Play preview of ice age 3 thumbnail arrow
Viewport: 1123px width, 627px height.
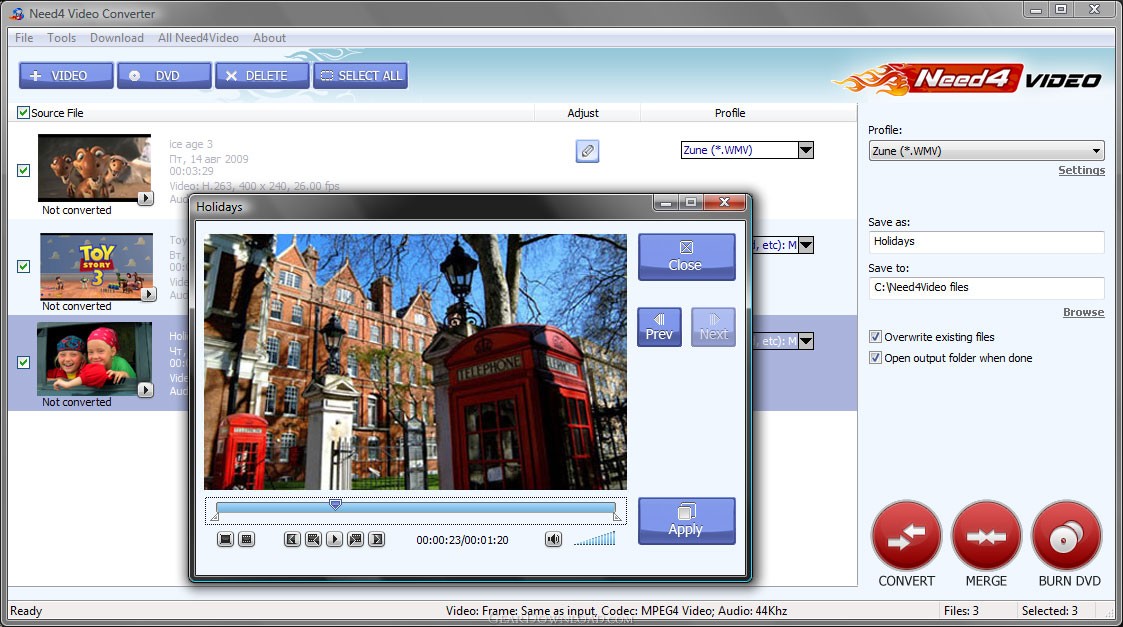click(x=145, y=198)
